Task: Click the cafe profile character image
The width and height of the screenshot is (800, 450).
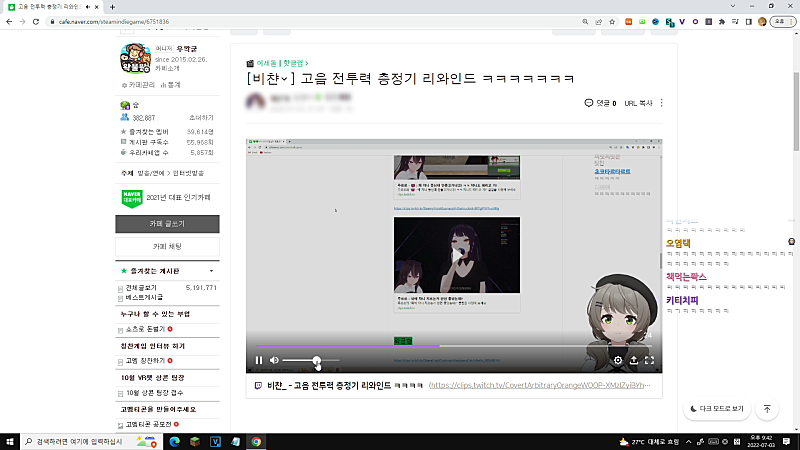Action: (135, 59)
